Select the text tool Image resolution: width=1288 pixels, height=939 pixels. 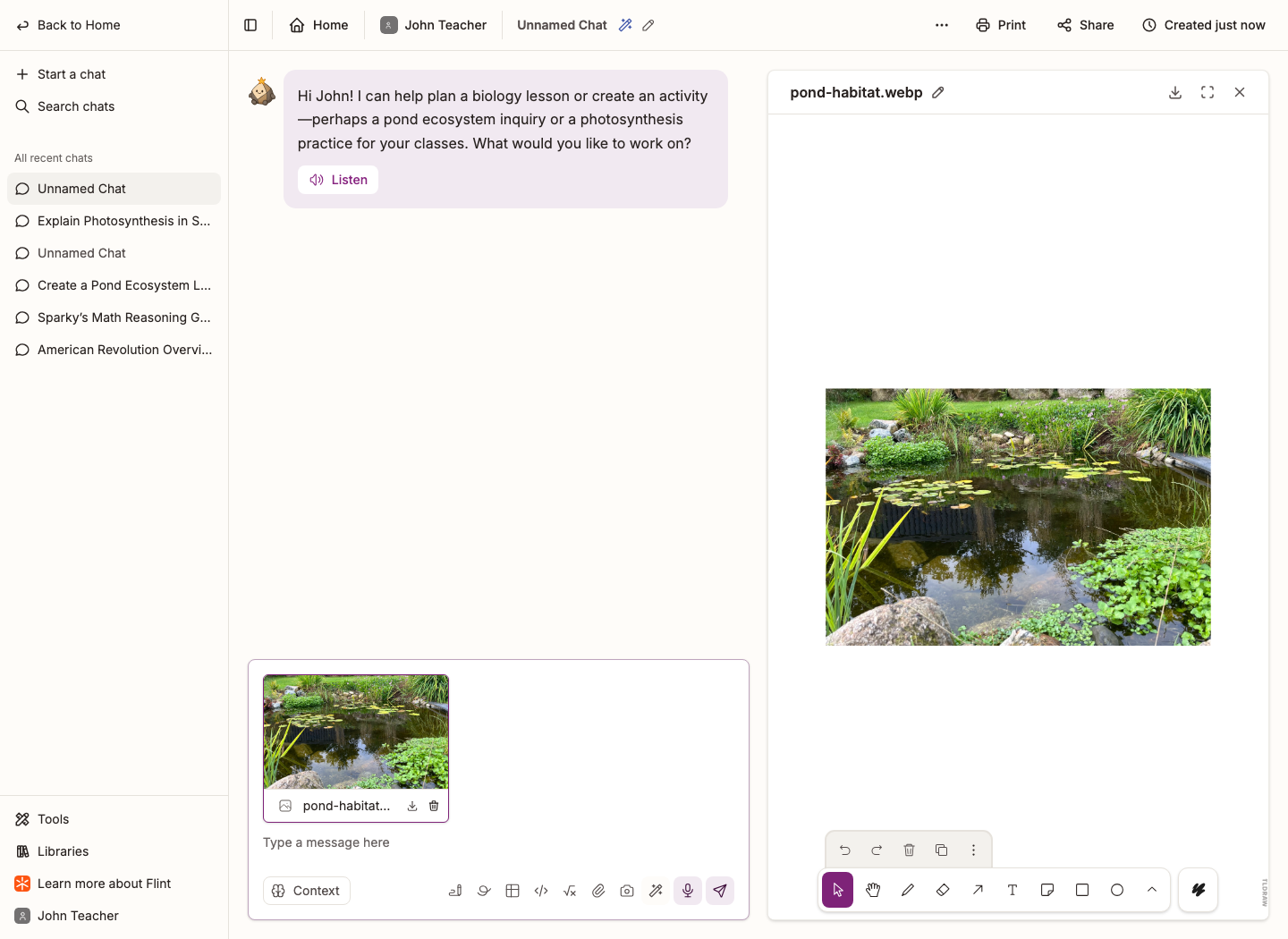click(1013, 890)
